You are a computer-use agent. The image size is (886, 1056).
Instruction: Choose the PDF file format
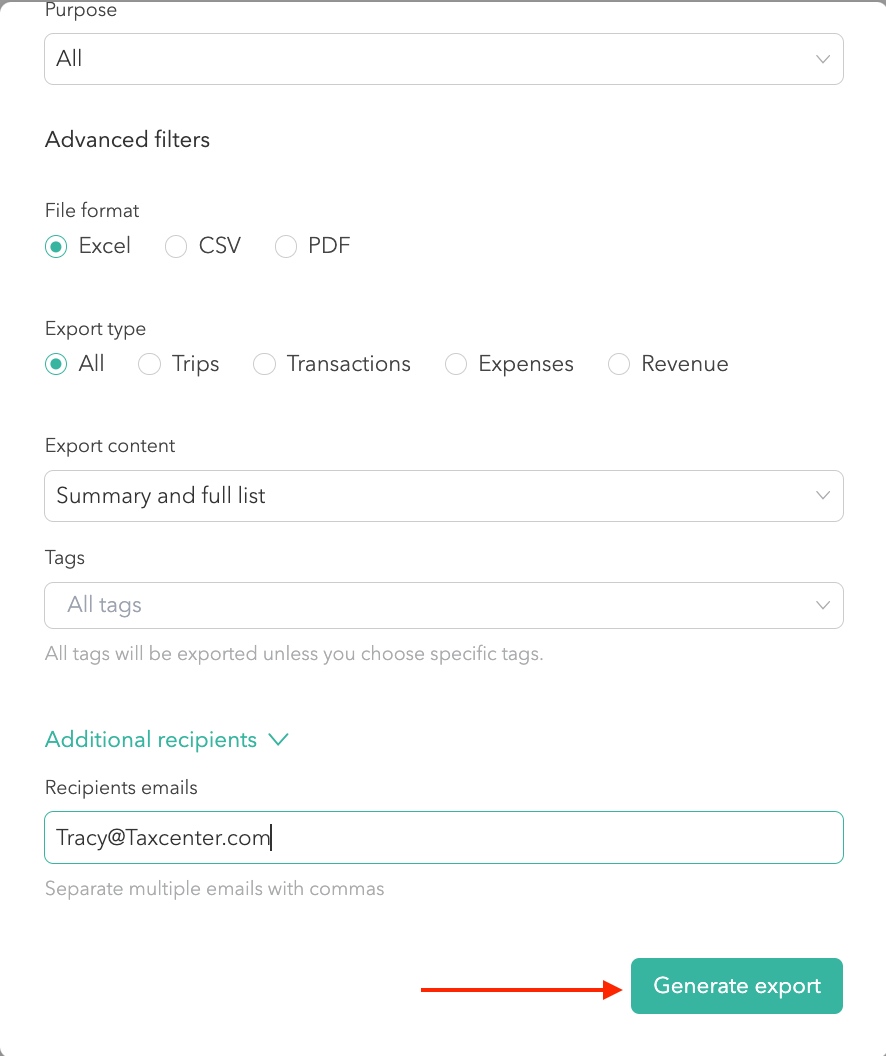286,246
